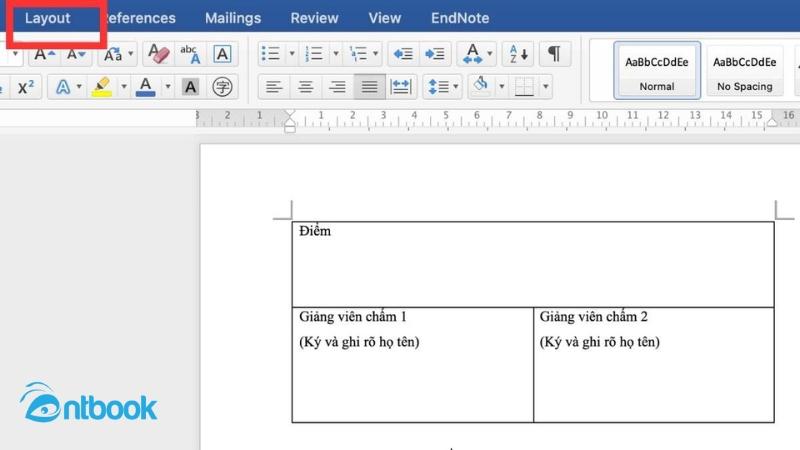Open the View tab
Screen dimensions: 800x450
click(x=385, y=18)
